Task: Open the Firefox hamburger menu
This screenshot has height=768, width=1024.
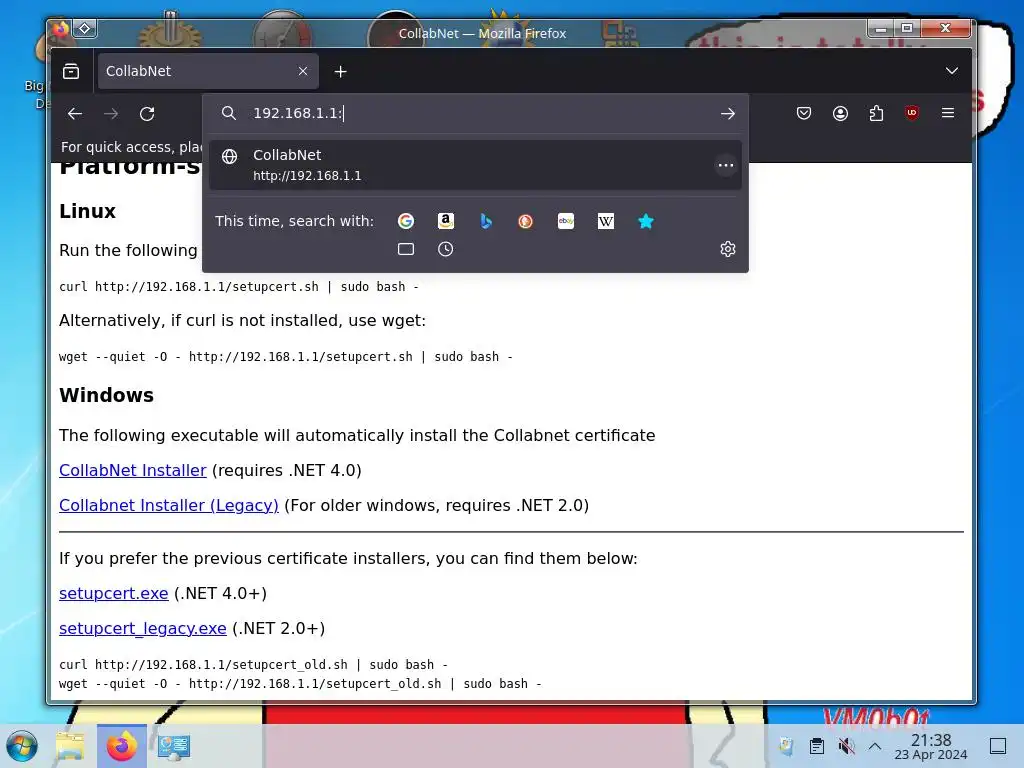Action: point(948,113)
